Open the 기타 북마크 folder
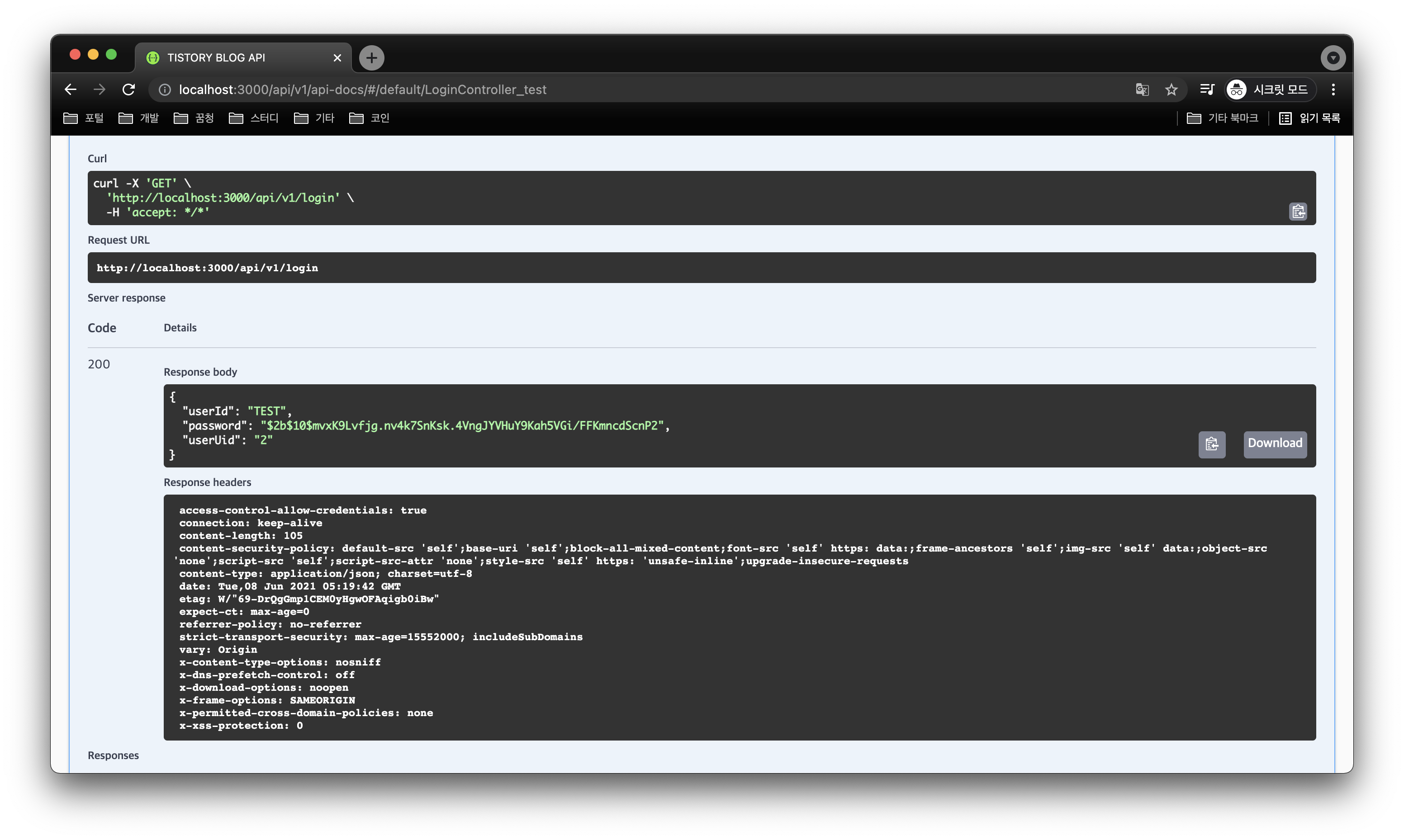Image resolution: width=1404 pixels, height=840 pixels. tap(1222, 118)
